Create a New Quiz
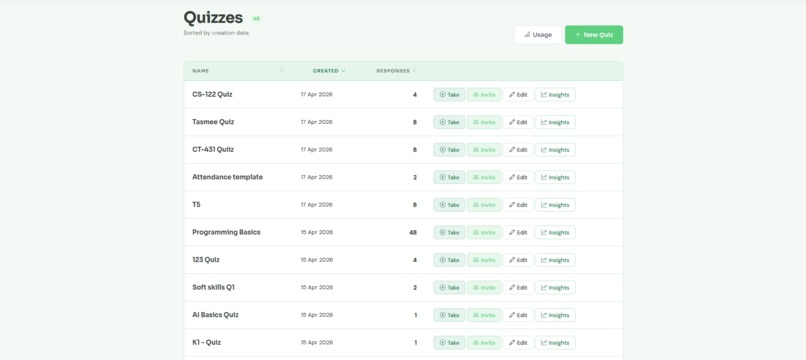 click(x=594, y=35)
